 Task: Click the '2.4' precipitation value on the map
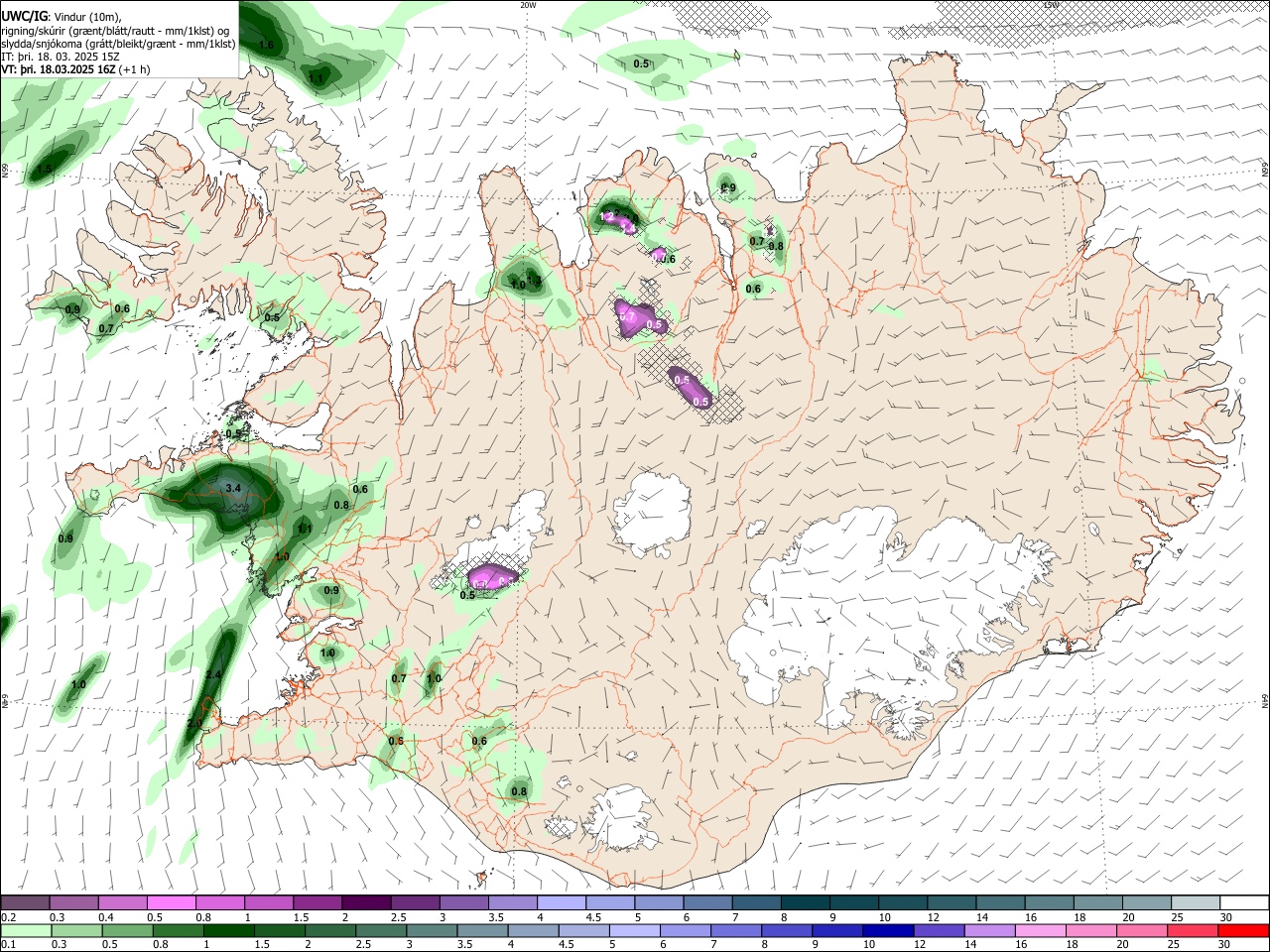pos(213,674)
